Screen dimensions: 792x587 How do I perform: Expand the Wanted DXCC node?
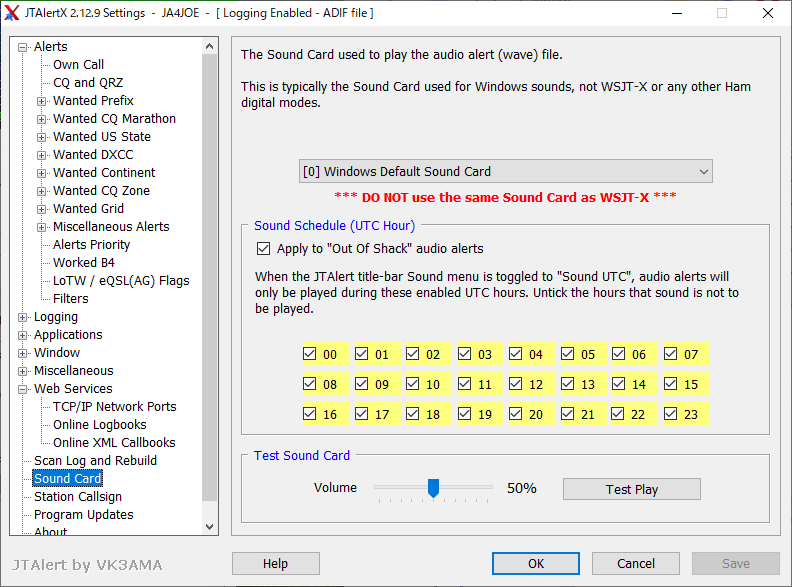(x=41, y=155)
